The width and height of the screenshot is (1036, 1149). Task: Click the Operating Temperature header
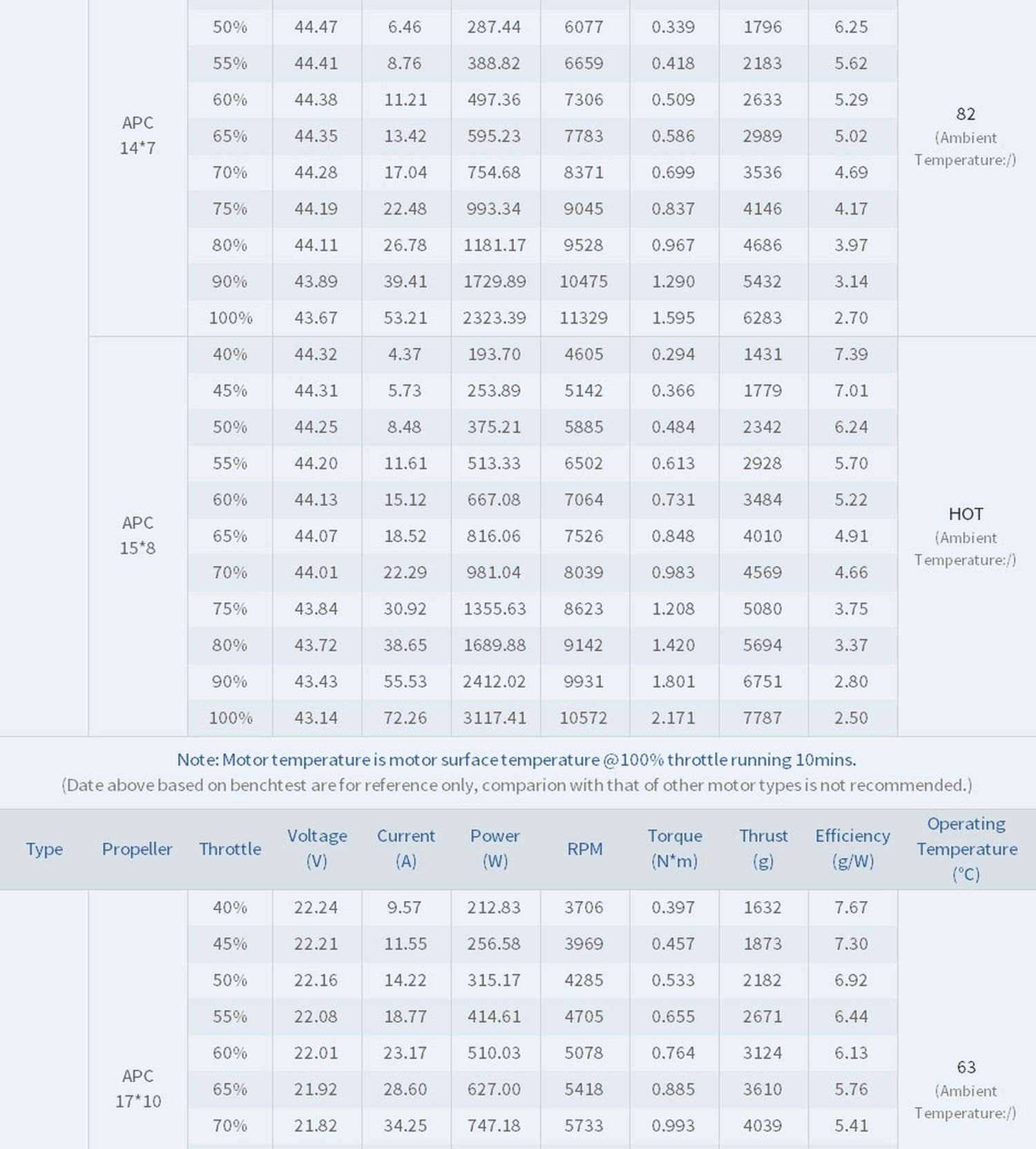tap(966, 849)
